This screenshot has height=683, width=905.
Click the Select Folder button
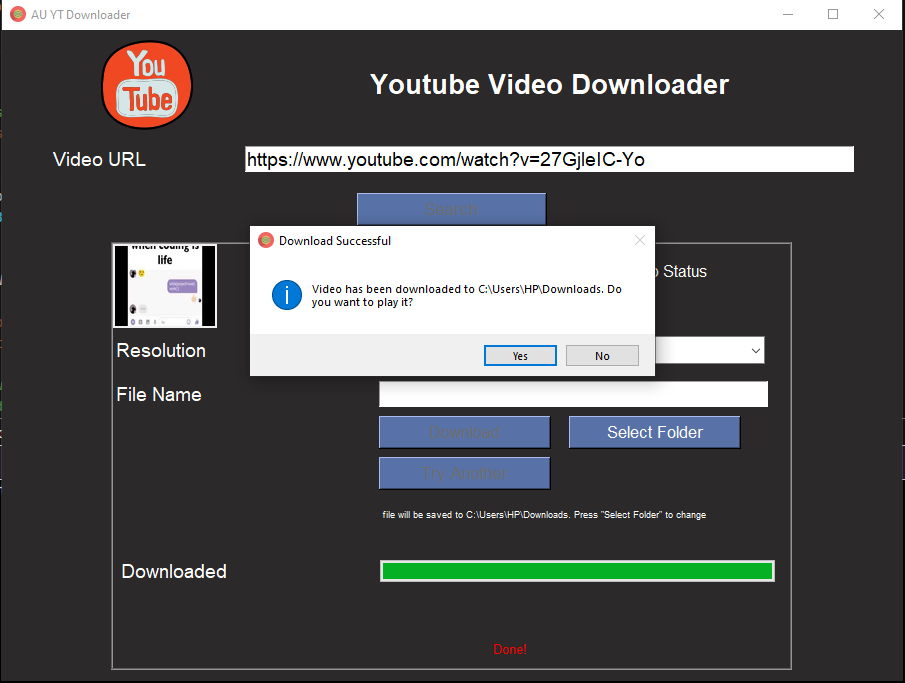655,432
